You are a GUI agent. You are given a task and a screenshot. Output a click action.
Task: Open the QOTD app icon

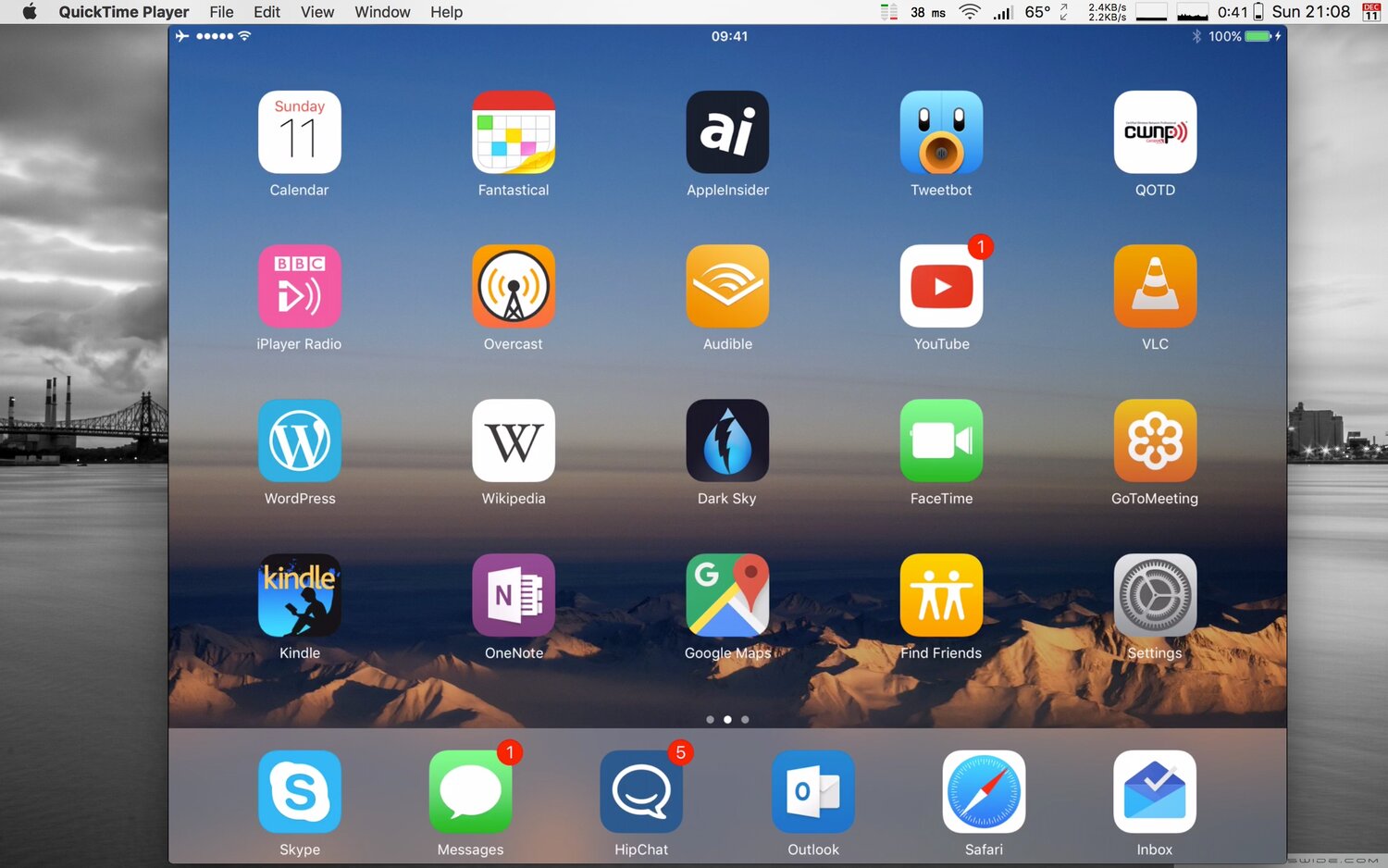(x=1155, y=132)
